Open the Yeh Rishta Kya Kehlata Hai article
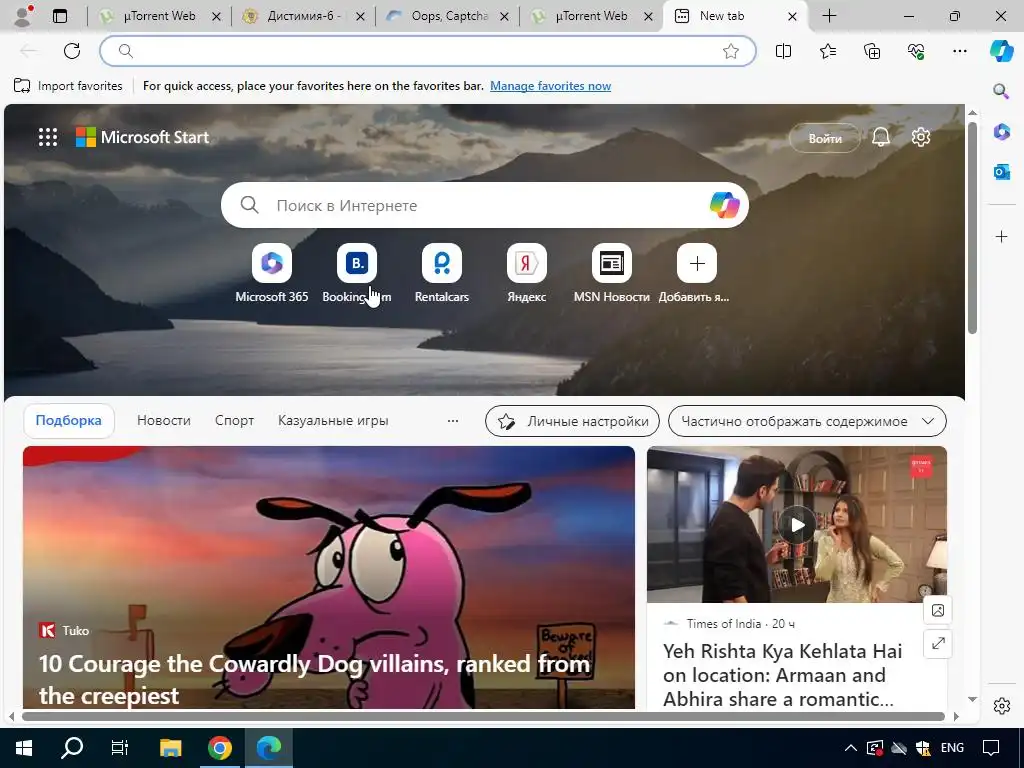This screenshot has height=768, width=1024. pyautogui.click(x=782, y=675)
